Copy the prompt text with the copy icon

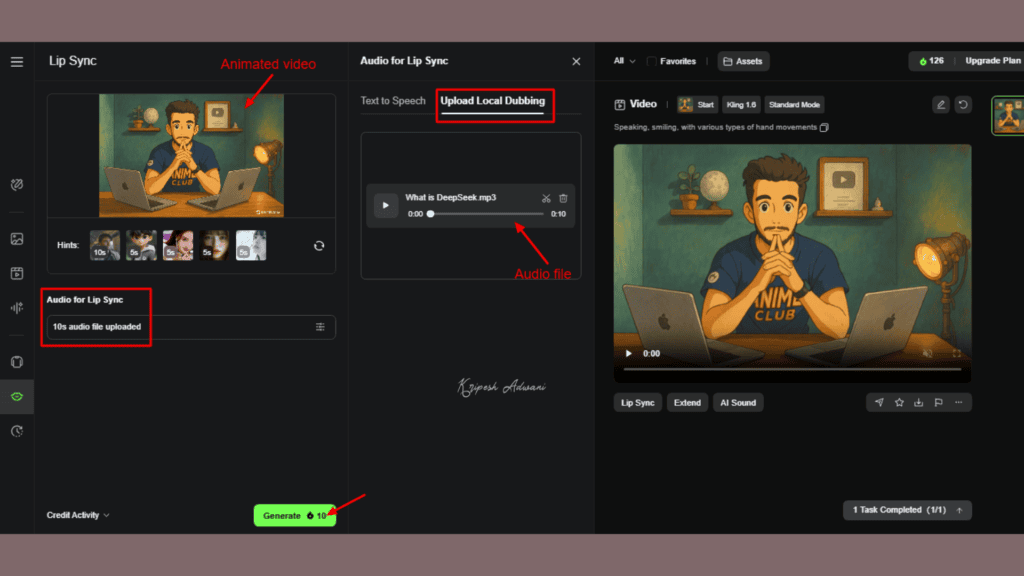point(824,128)
